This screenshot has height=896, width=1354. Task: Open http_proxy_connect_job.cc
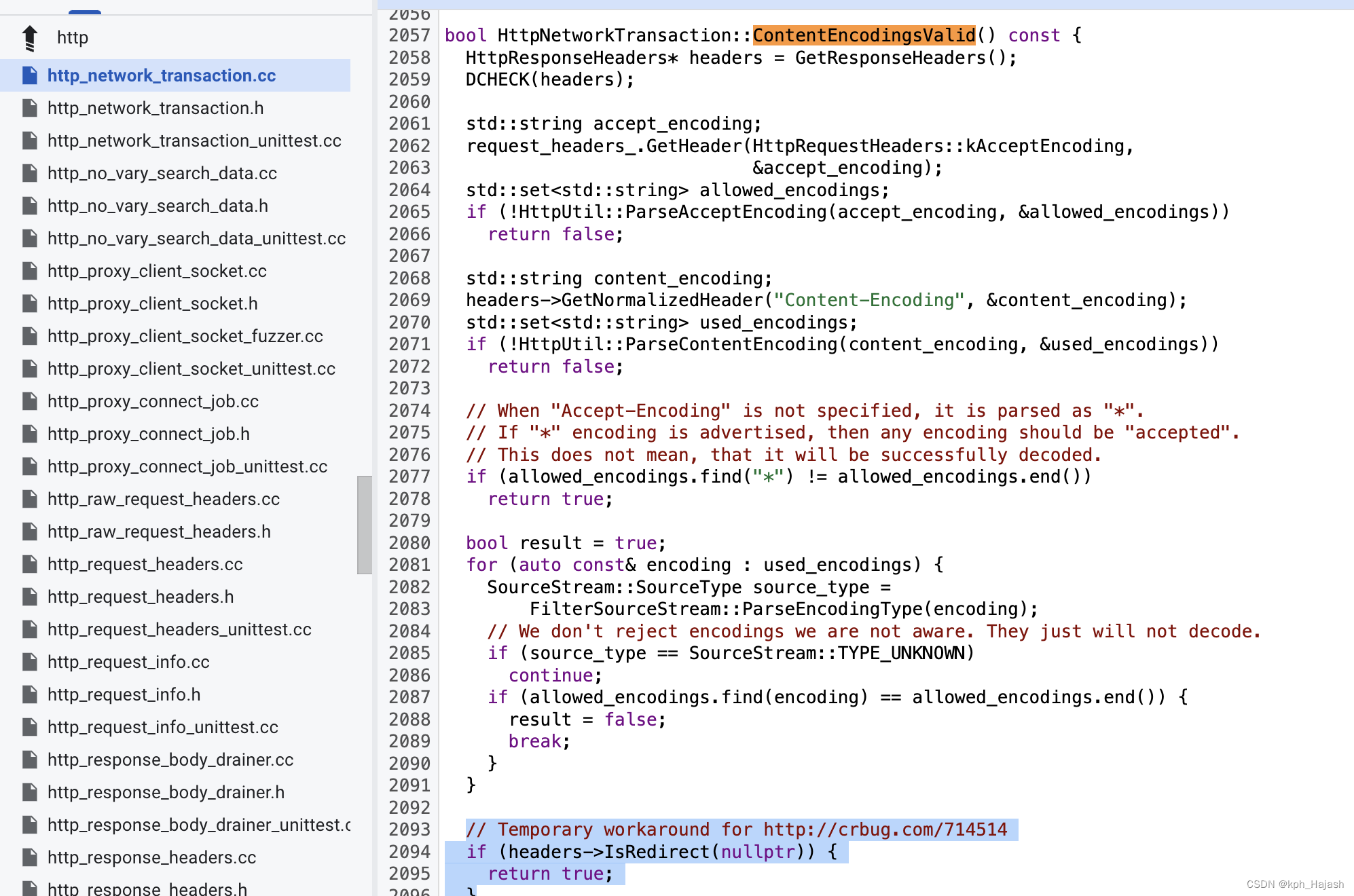coord(153,401)
